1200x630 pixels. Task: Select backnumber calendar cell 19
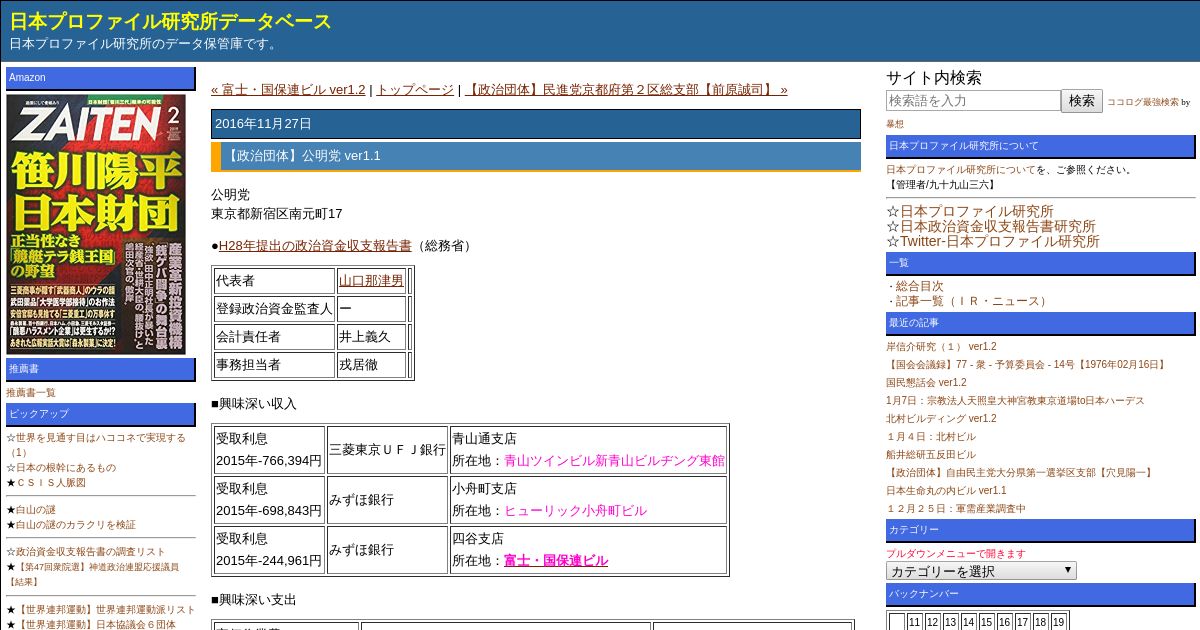point(1059,622)
